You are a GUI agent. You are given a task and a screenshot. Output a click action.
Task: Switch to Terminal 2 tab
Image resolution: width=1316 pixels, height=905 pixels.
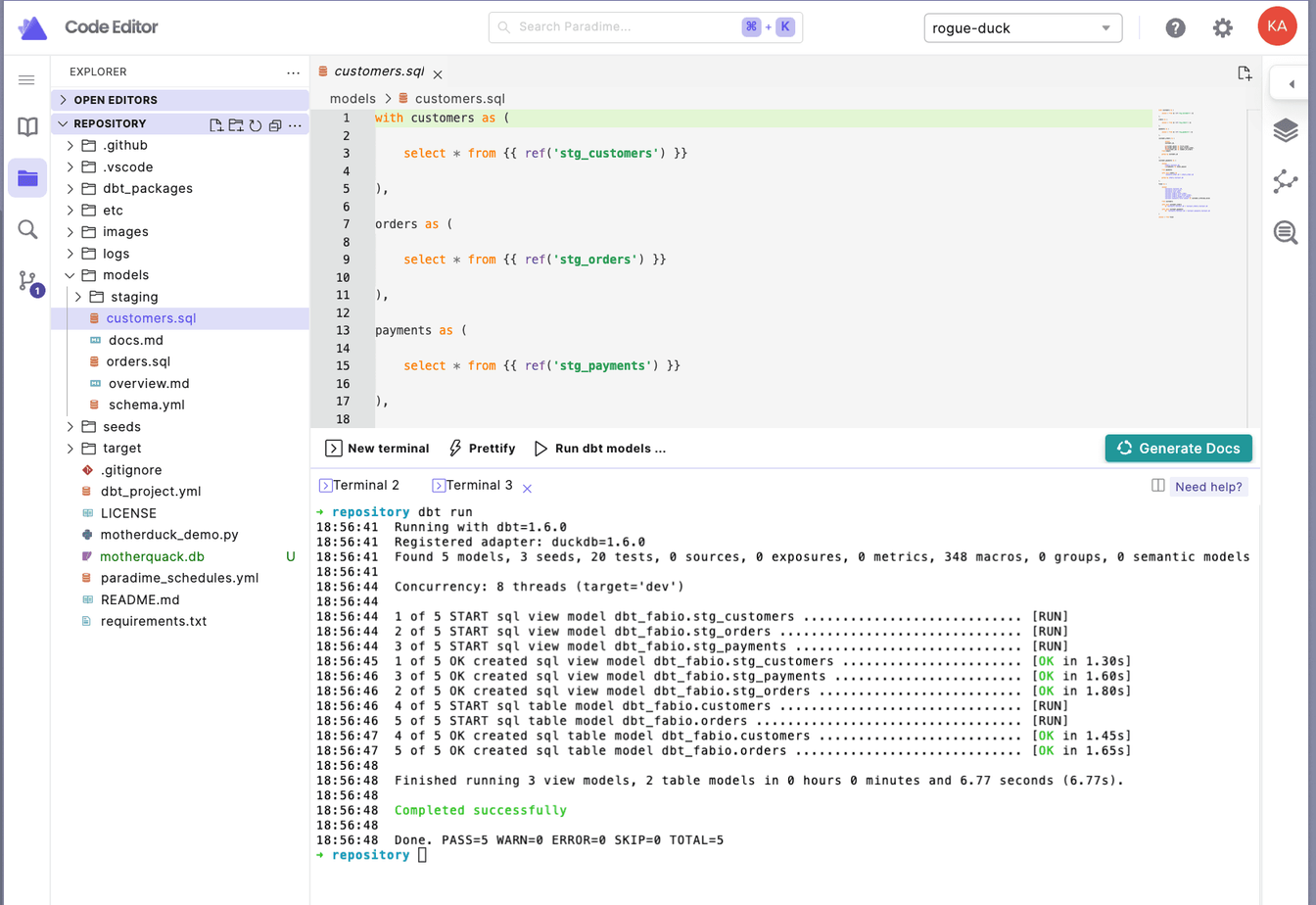point(359,486)
